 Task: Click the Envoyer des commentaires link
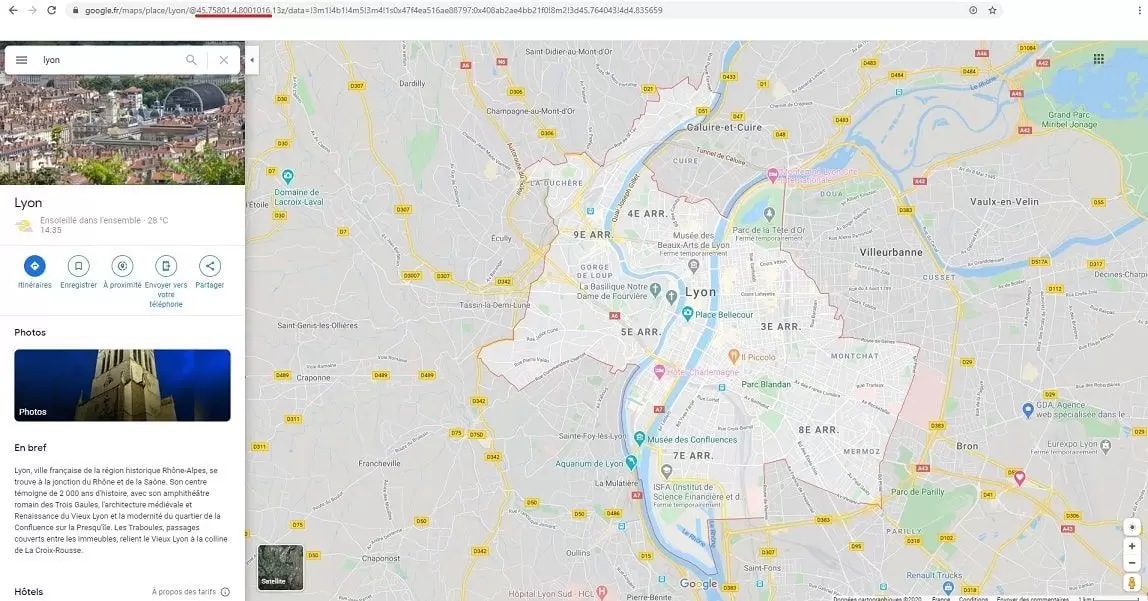click(x=1032, y=598)
